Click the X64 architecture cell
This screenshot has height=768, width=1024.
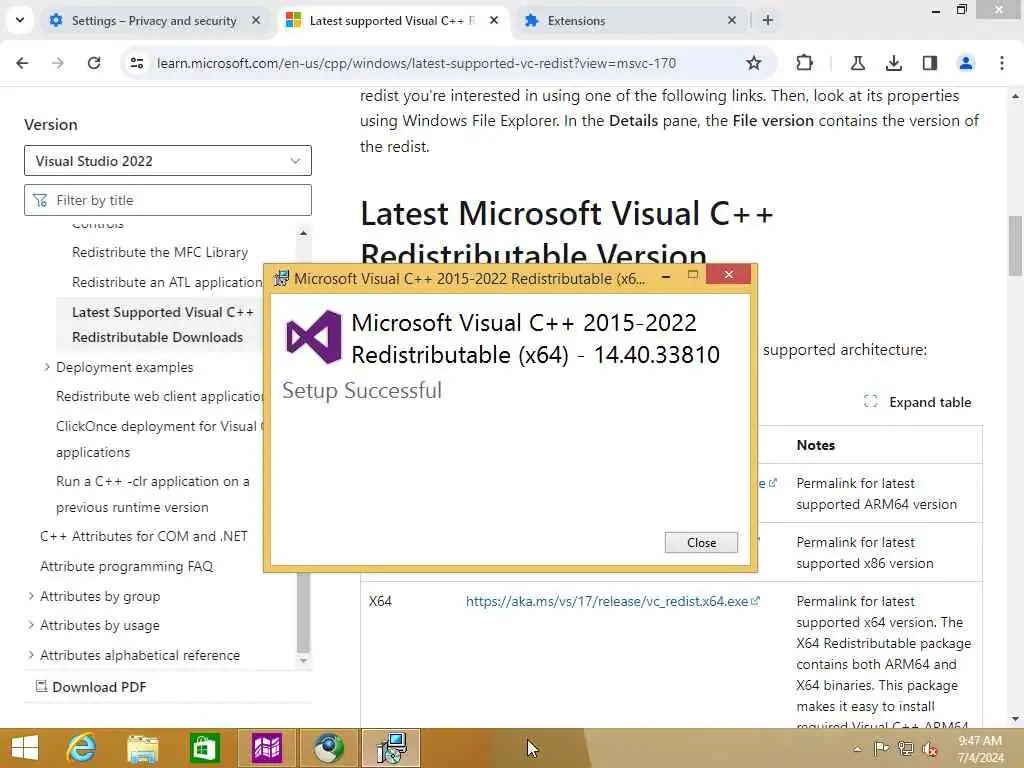tap(380, 601)
